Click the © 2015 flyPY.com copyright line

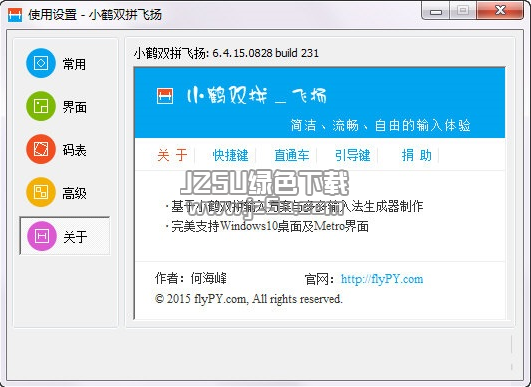pyautogui.click(x=249, y=299)
